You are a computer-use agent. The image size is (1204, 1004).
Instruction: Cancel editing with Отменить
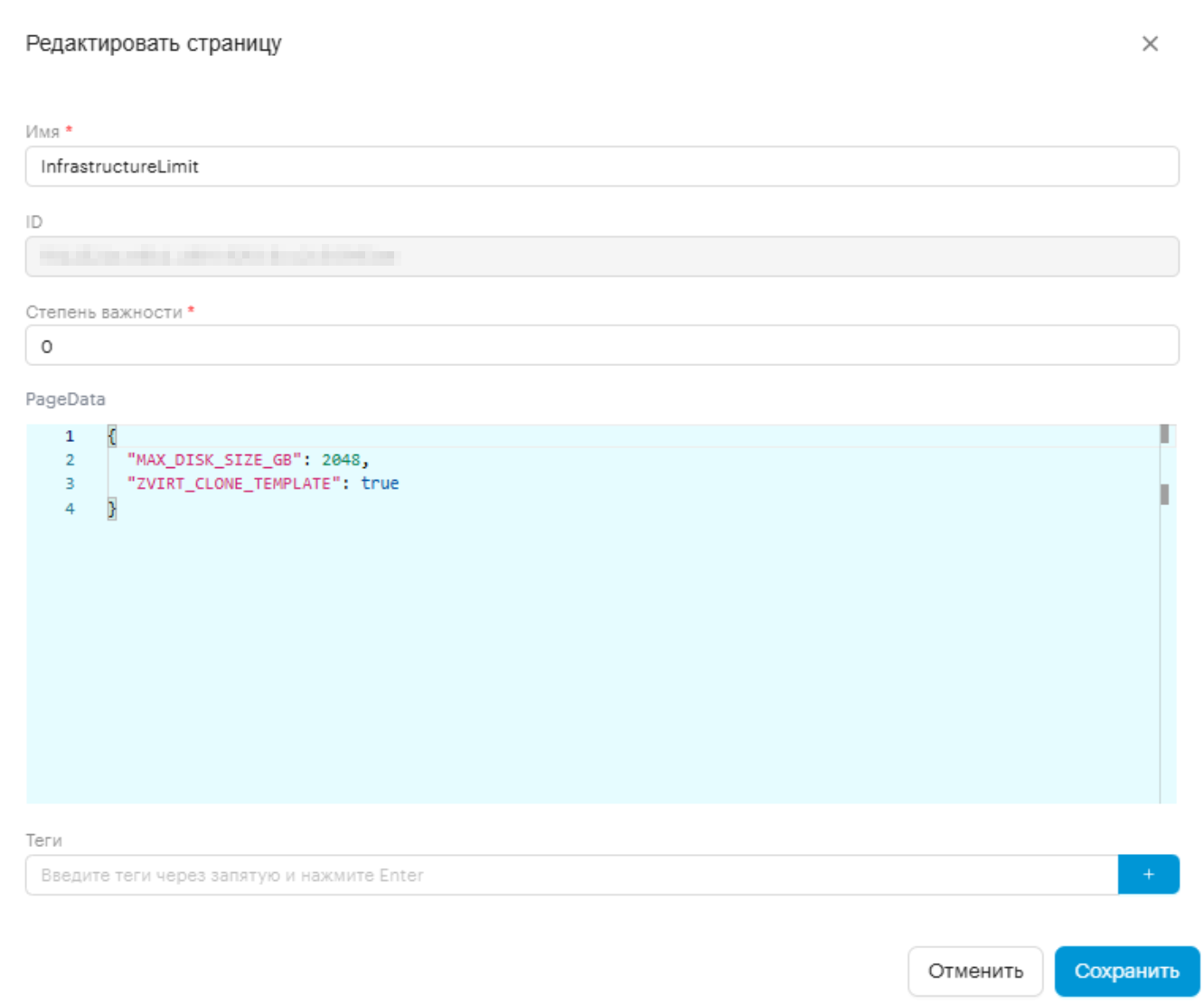click(975, 971)
